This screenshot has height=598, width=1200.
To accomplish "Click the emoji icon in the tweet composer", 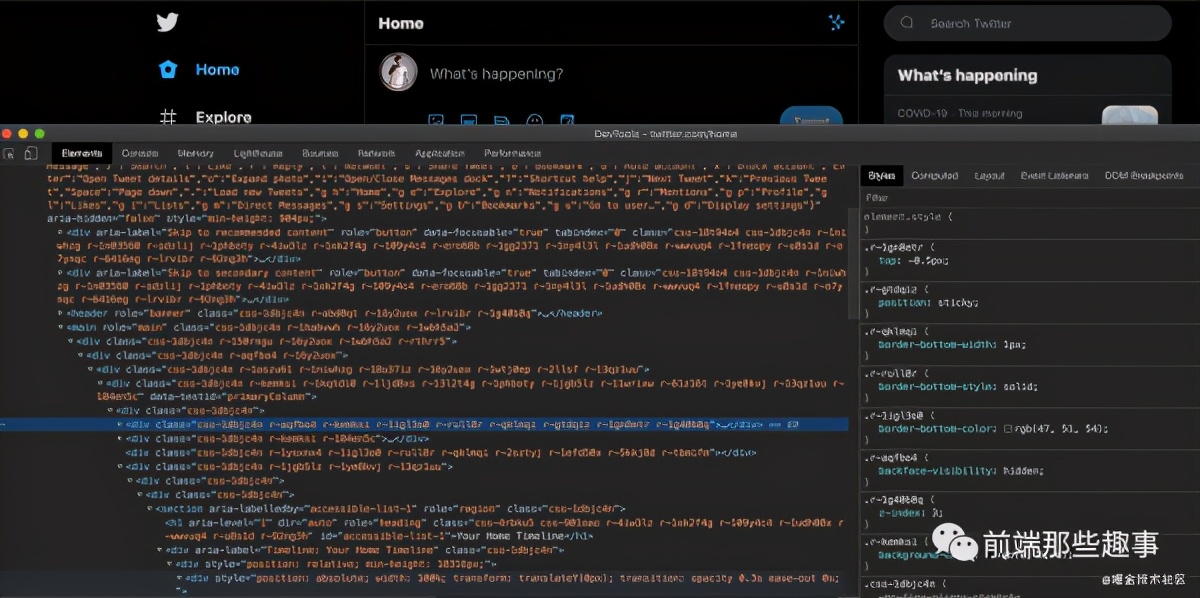I will pos(535,121).
